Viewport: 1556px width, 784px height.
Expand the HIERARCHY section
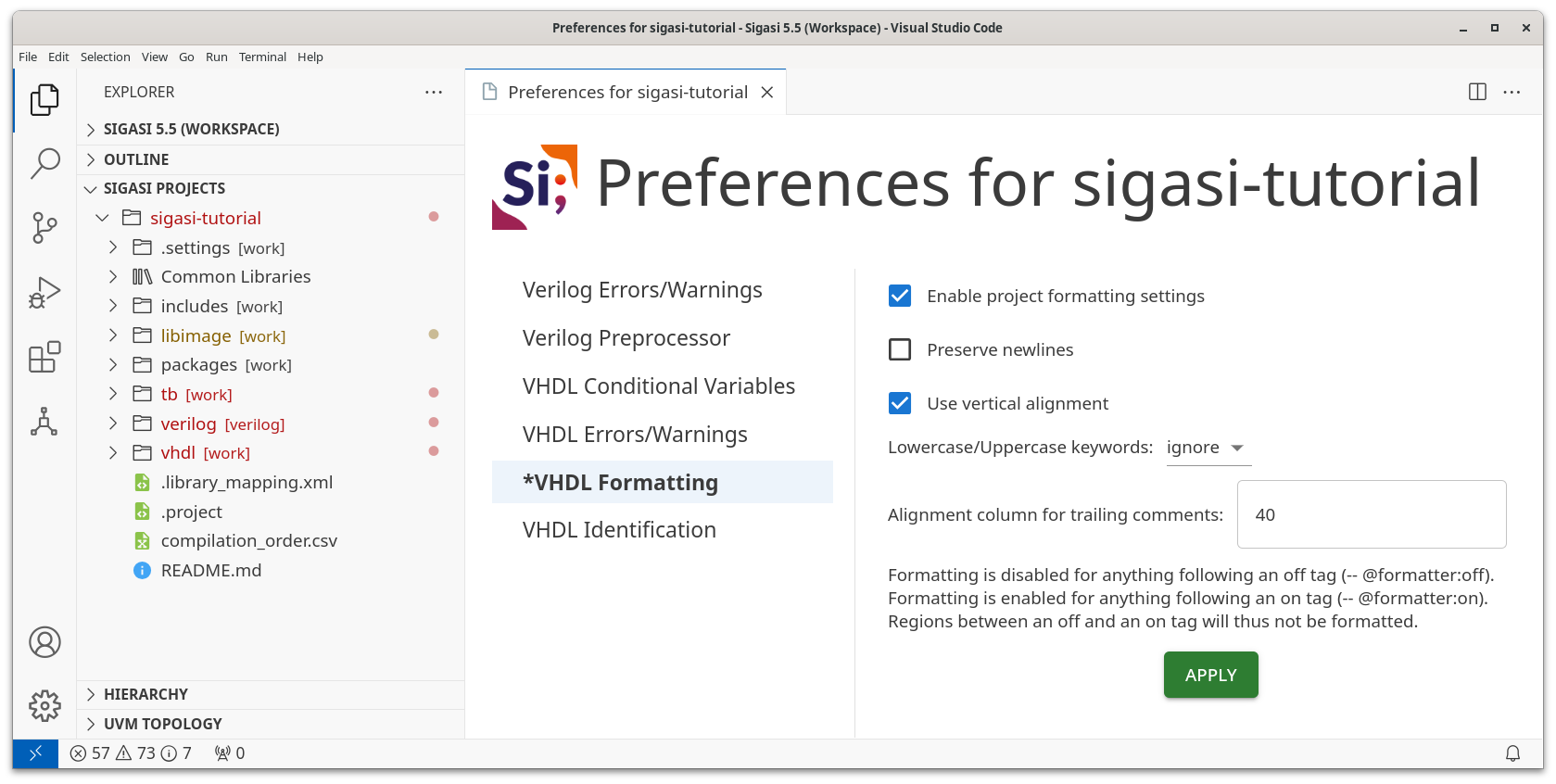point(91,694)
